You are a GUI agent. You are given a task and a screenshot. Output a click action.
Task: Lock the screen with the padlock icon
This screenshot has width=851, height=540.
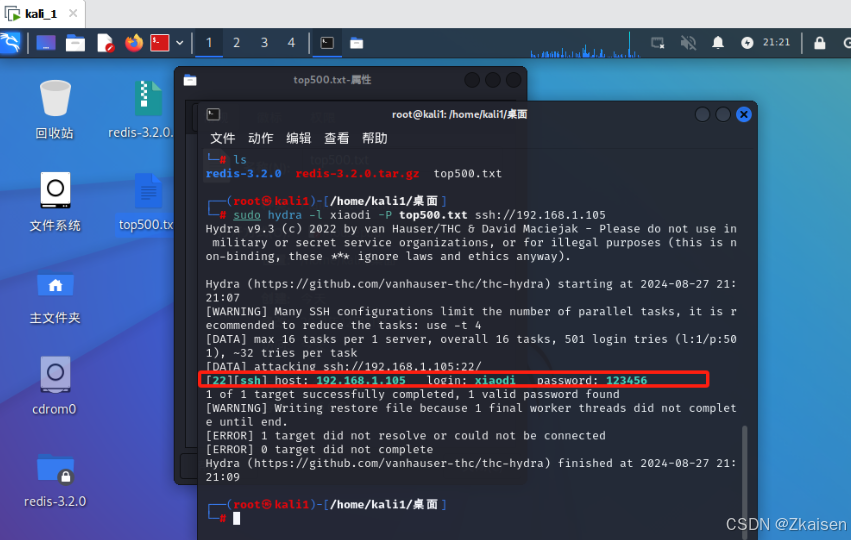coord(820,43)
